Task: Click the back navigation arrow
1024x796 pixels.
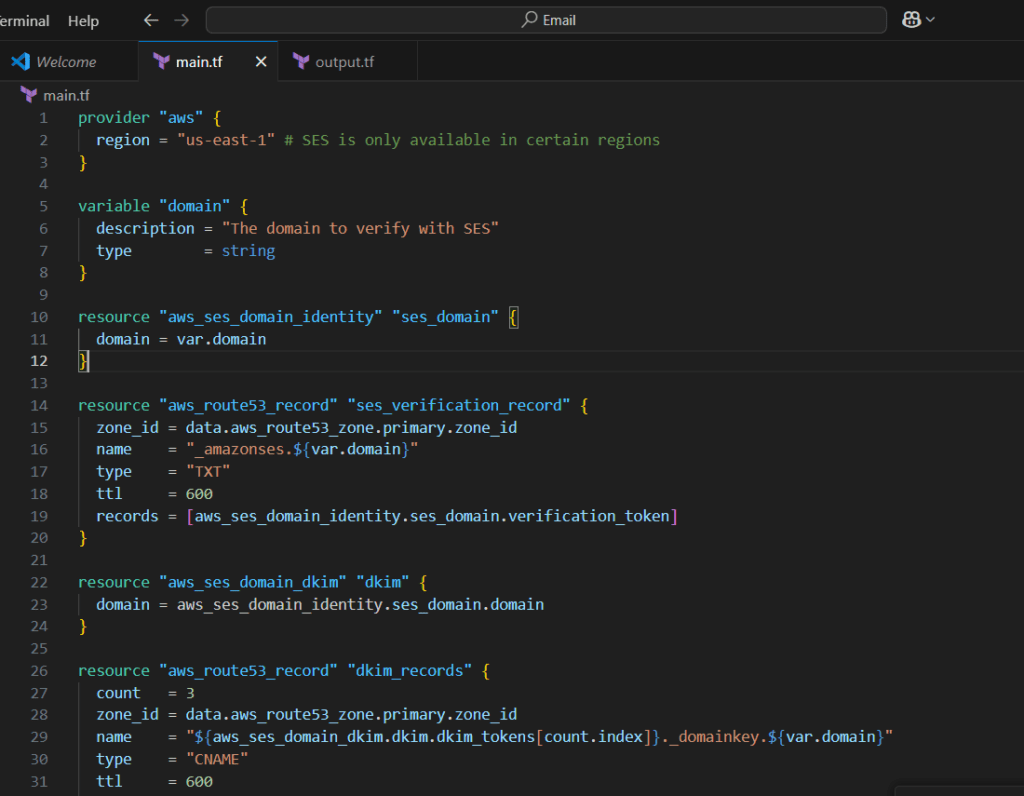Action: coord(150,19)
